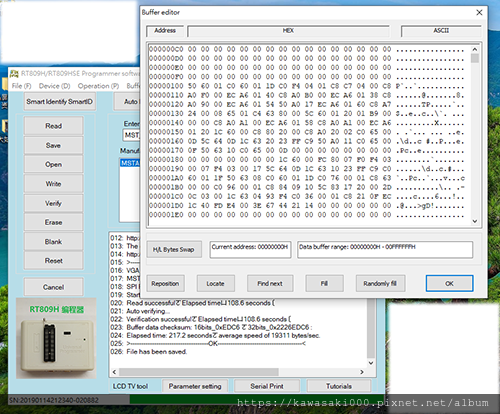The width and height of the screenshot is (500, 414).
Task: Close the Buffer editor dialog
Action: click(479, 12)
